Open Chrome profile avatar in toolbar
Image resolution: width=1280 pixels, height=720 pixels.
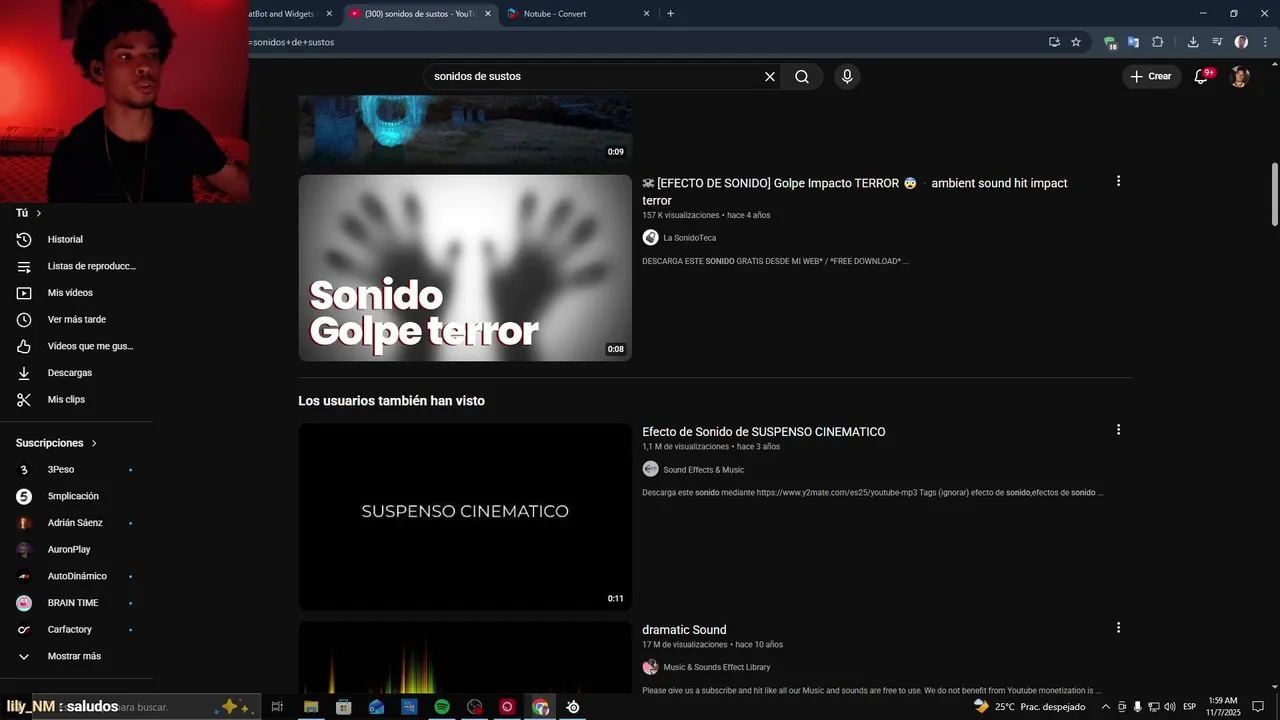click(1241, 42)
